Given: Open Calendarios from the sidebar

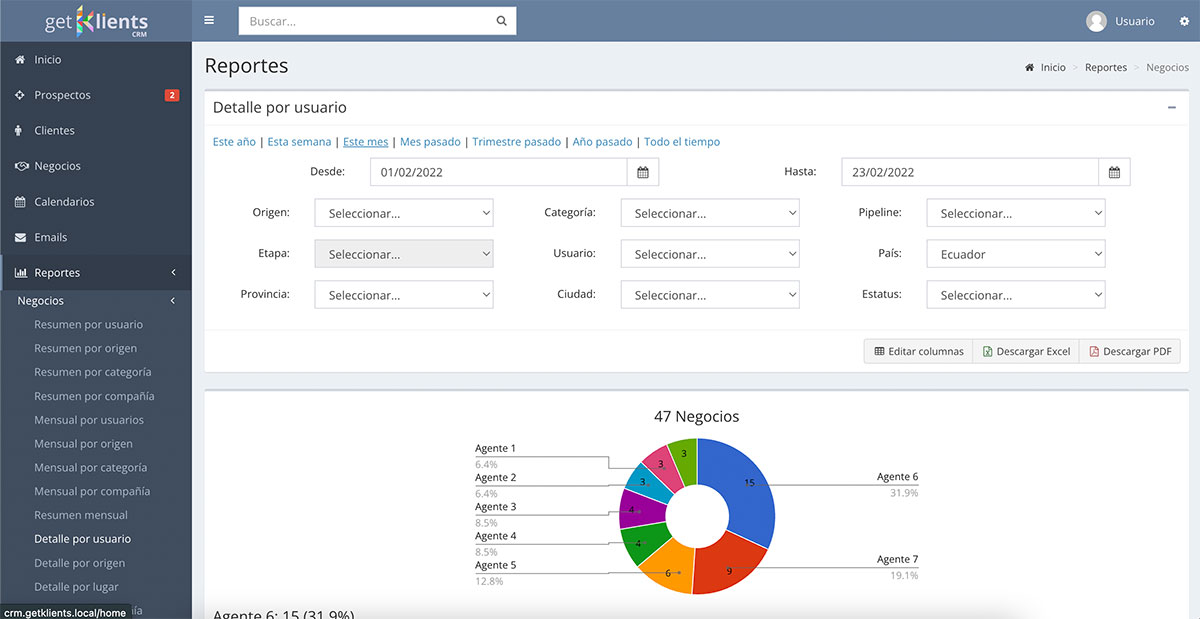Looking at the screenshot, I should coord(64,201).
